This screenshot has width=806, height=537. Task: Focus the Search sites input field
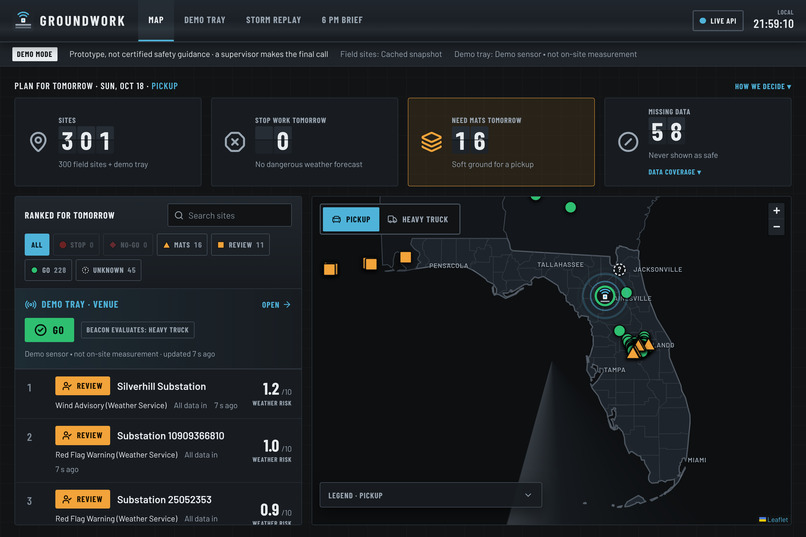pos(229,215)
